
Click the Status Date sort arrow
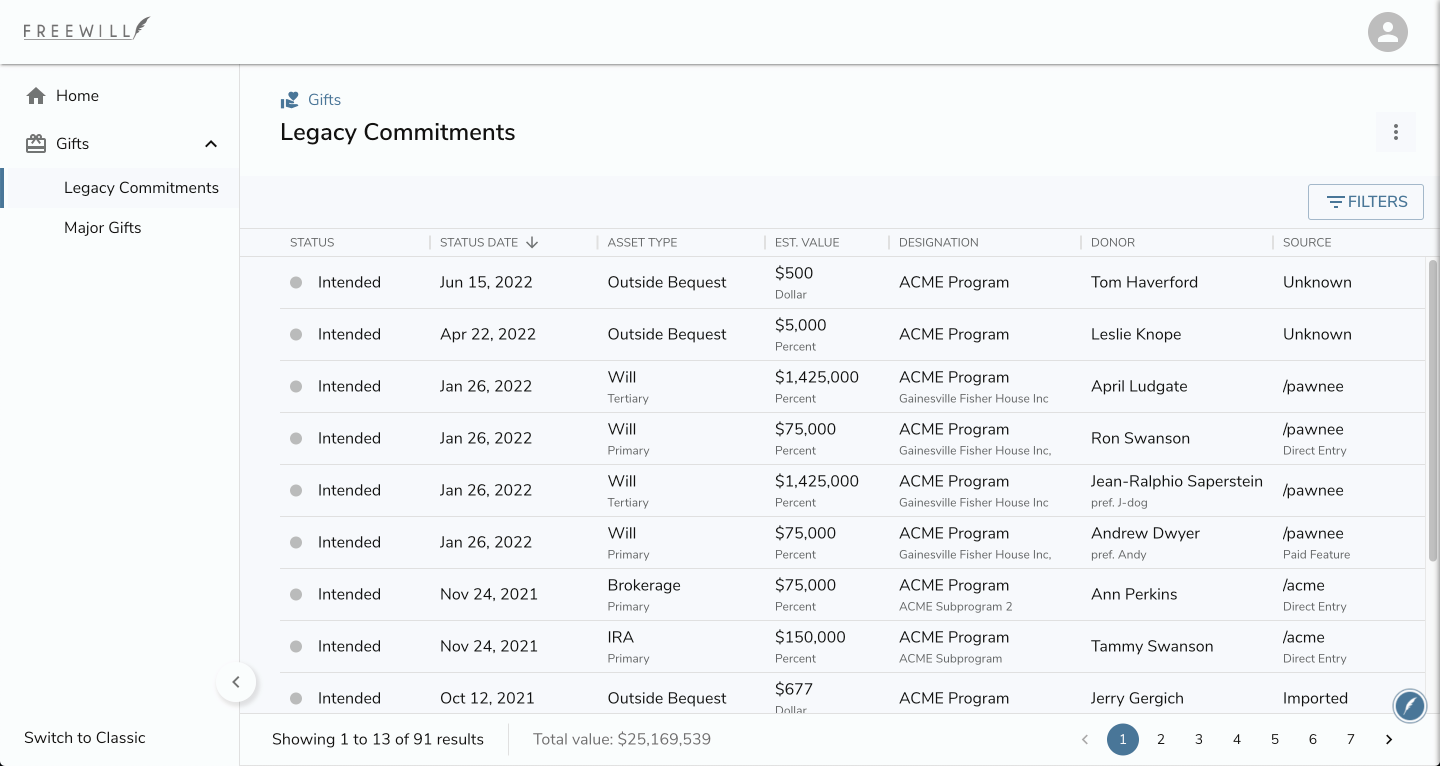532,242
